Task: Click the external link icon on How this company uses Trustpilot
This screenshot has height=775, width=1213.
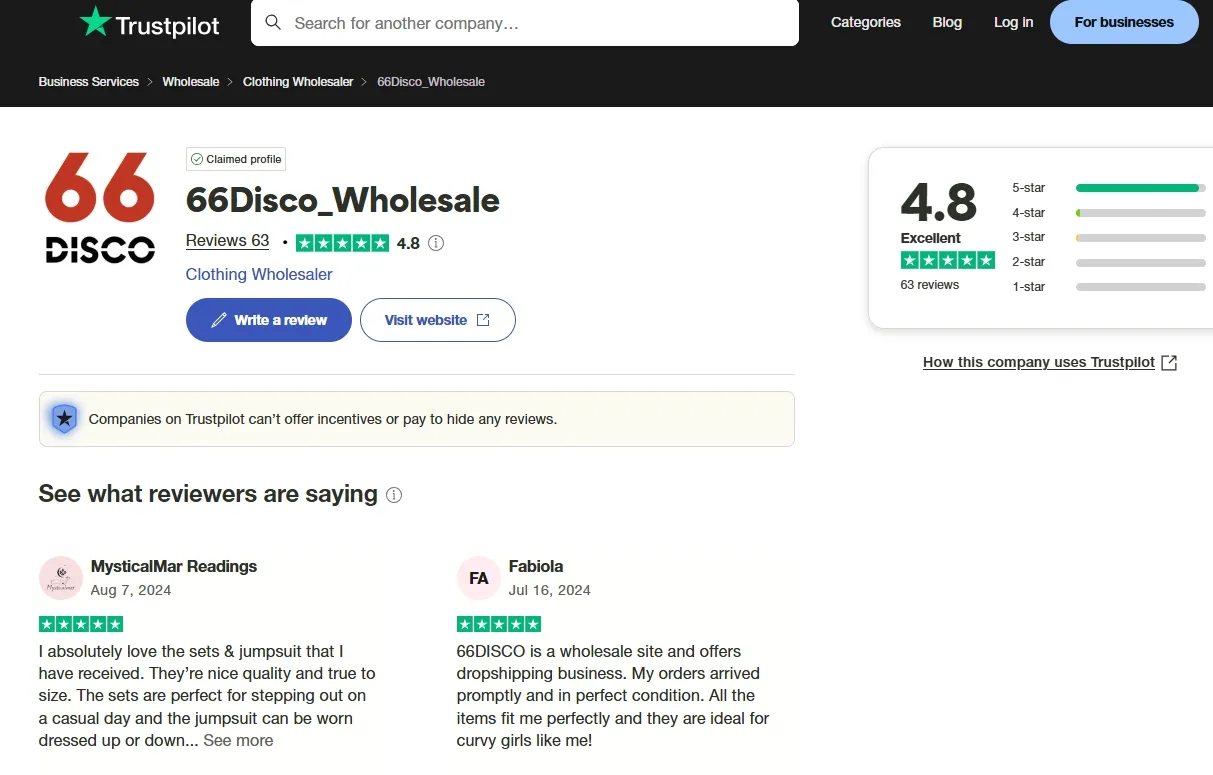Action: 1168,362
